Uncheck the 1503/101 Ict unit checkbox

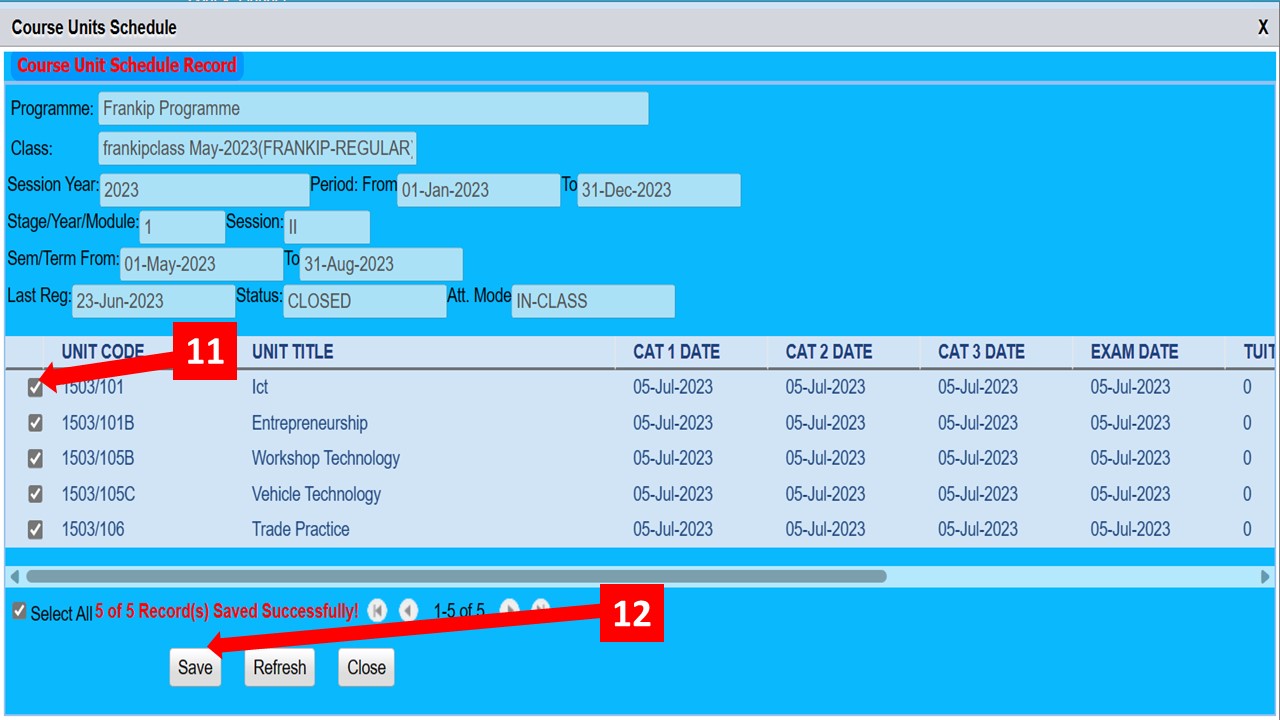click(35, 388)
